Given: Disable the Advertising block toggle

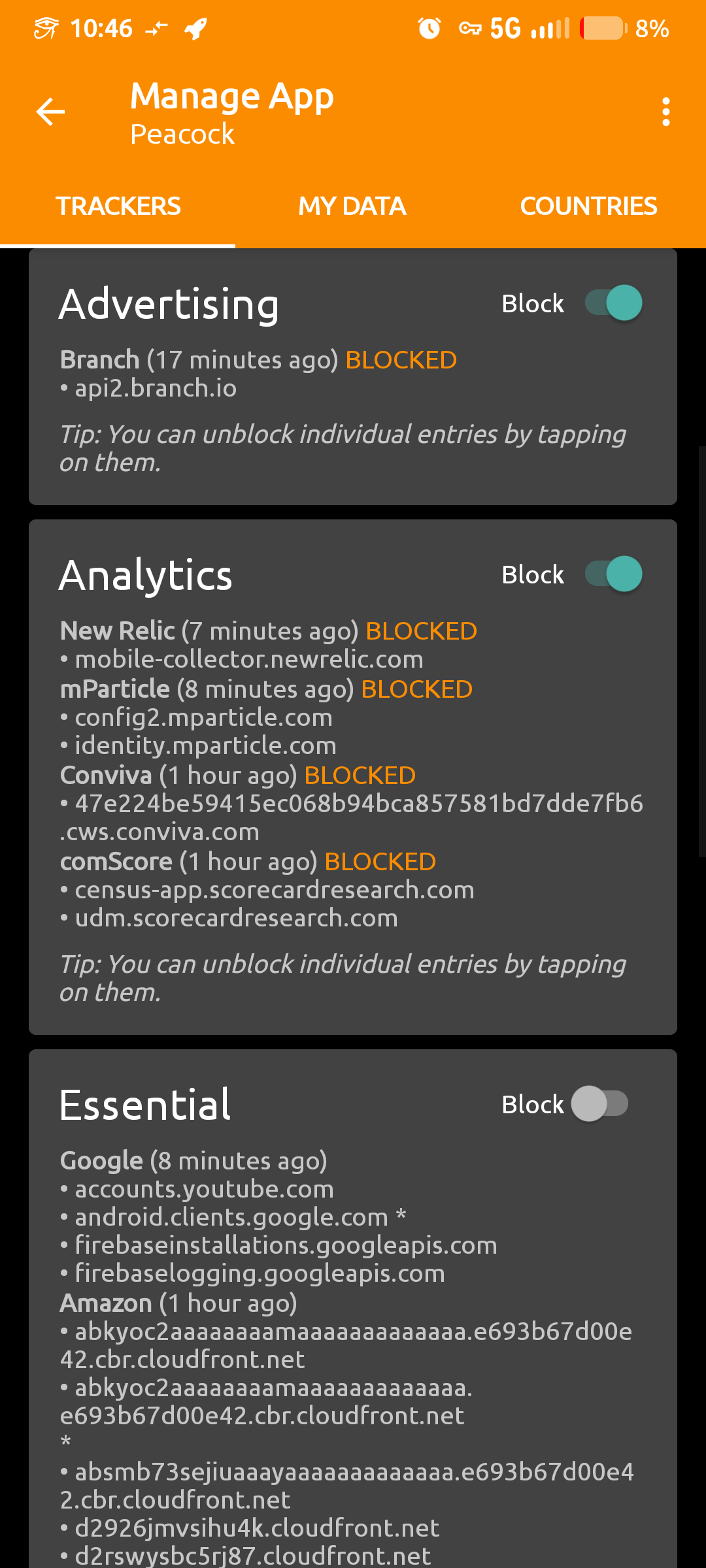Looking at the screenshot, I should (x=614, y=303).
